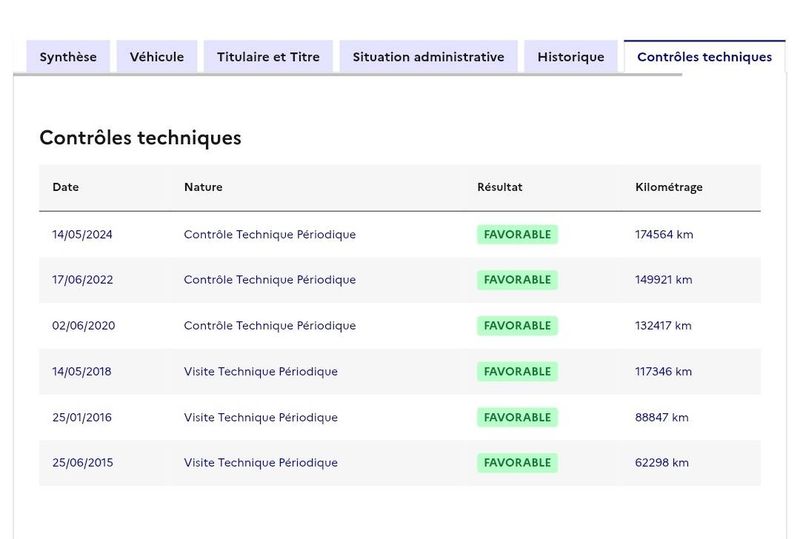The image size is (800, 539).
Task: Click the Date column header
Action: (66, 187)
